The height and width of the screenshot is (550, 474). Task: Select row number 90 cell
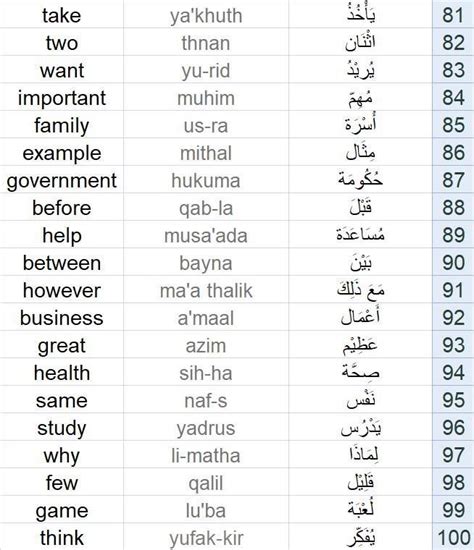(x=453, y=262)
